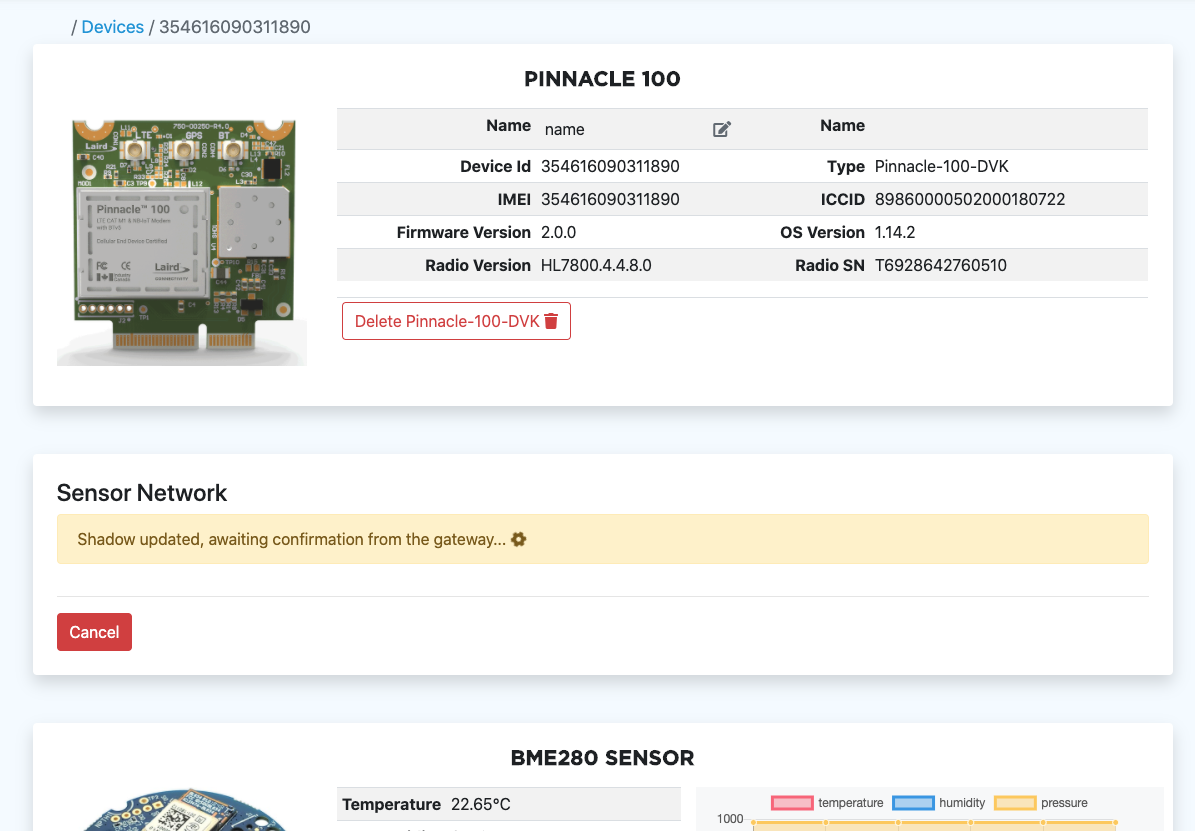Viewport: 1195px width, 831px height.
Task: Click the gear icon in shadow update alert
Action: click(x=518, y=539)
